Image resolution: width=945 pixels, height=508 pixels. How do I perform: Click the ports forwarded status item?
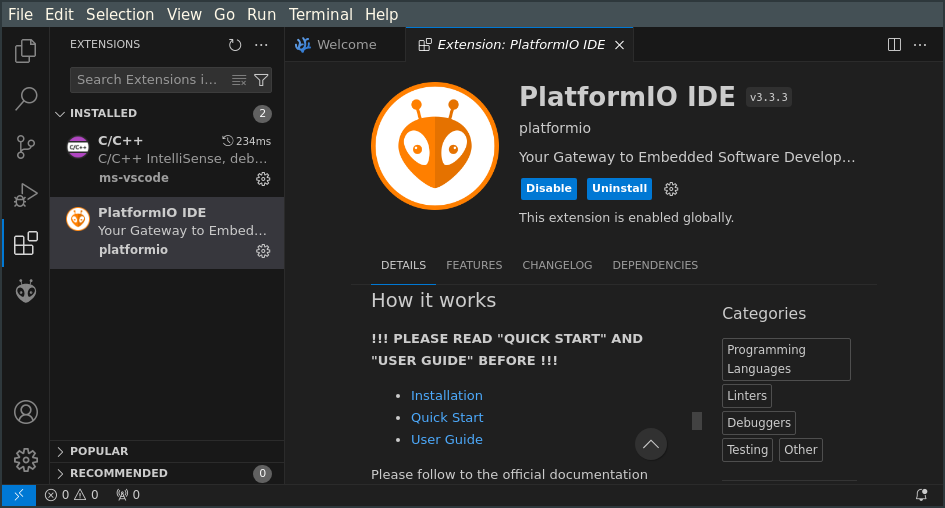[x=128, y=495]
